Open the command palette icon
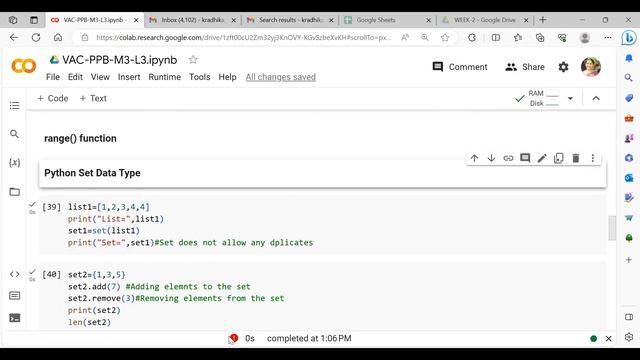 (x=14, y=296)
